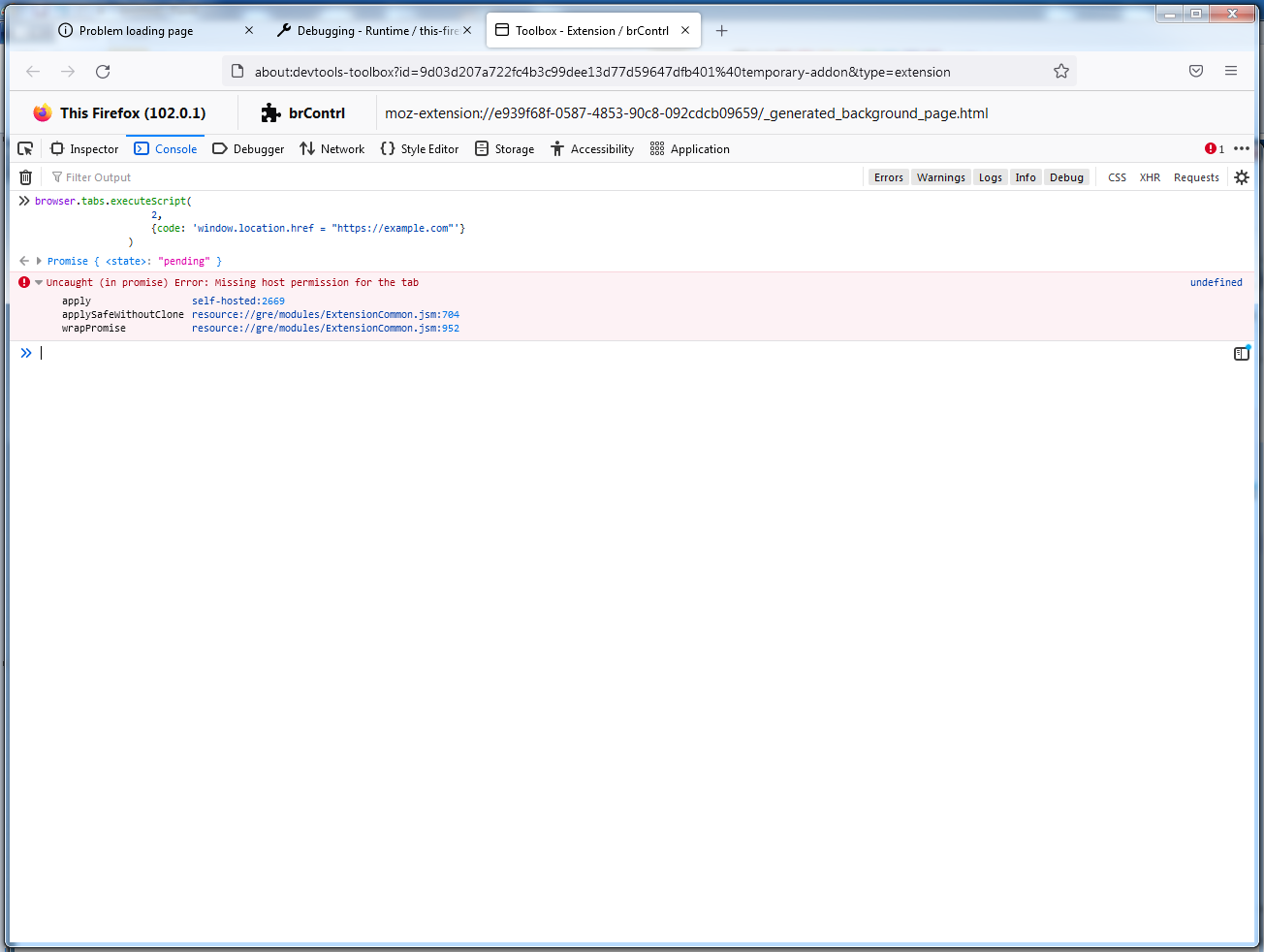Viewport: 1264px width, 952px height.
Task: Open the Application panel
Action: pos(690,148)
